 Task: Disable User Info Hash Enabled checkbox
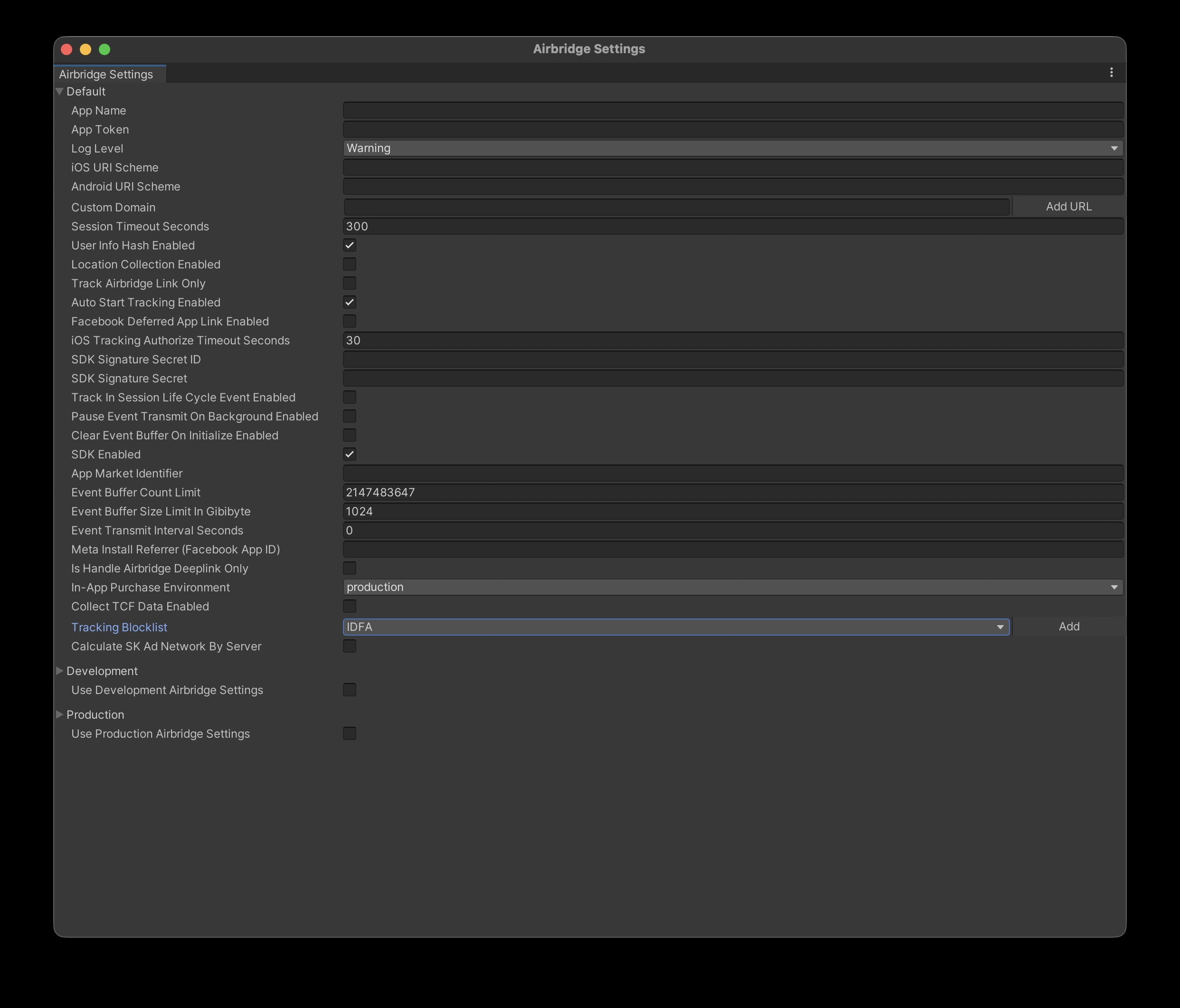tap(350, 246)
